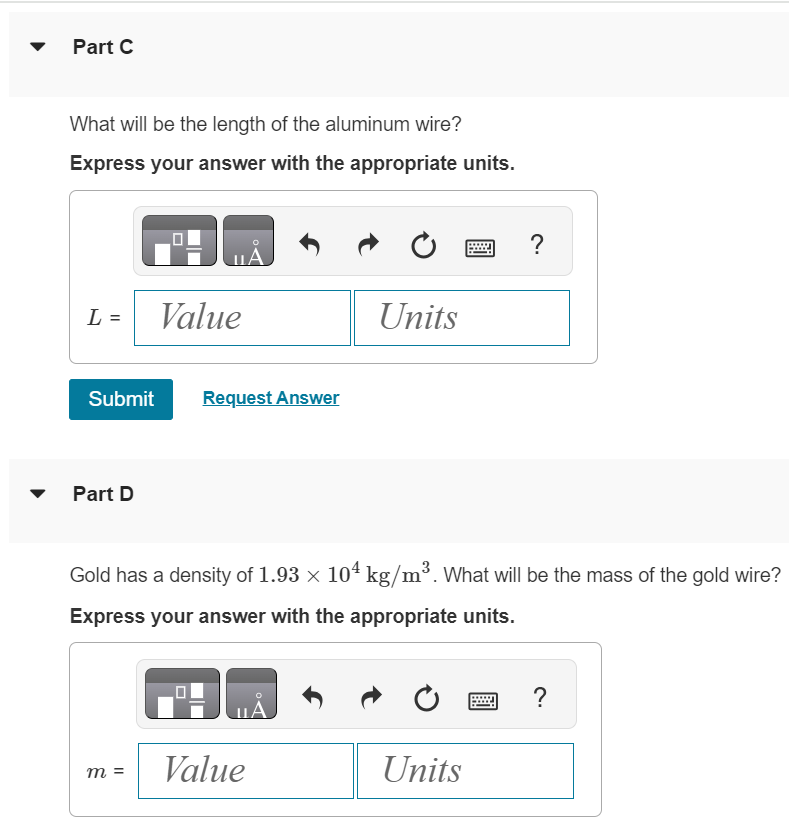Image resolution: width=789 pixels, height=828 pixels.
Task: Reset the Part D answer field
Action: point(427,698)
